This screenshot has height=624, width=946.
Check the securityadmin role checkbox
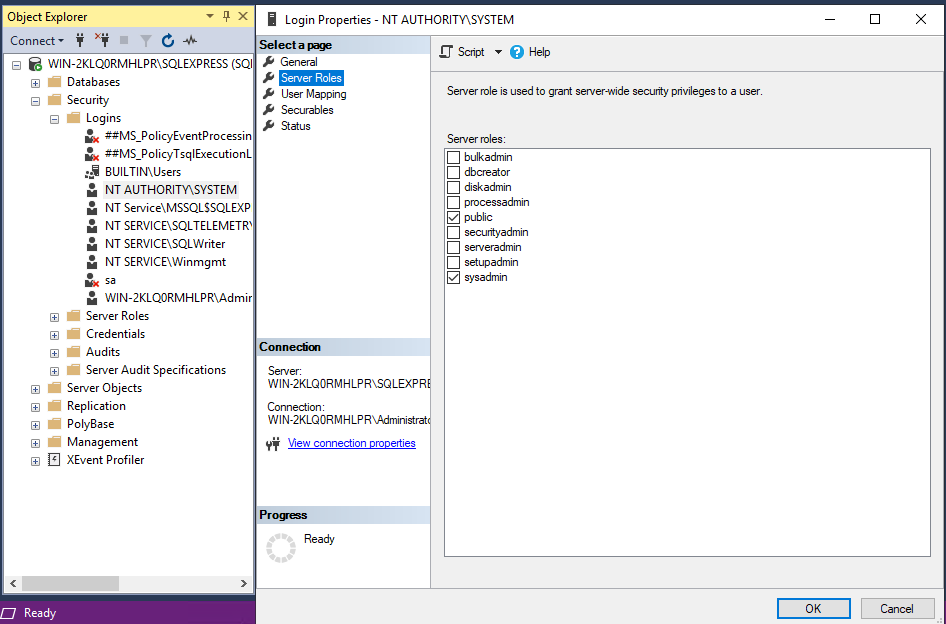(x=454, y=232)
